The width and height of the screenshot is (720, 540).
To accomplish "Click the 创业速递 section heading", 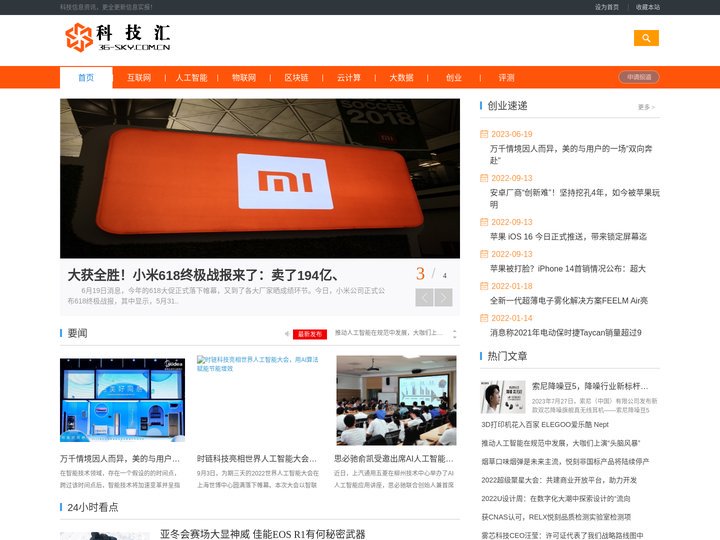I will point(507,106).
